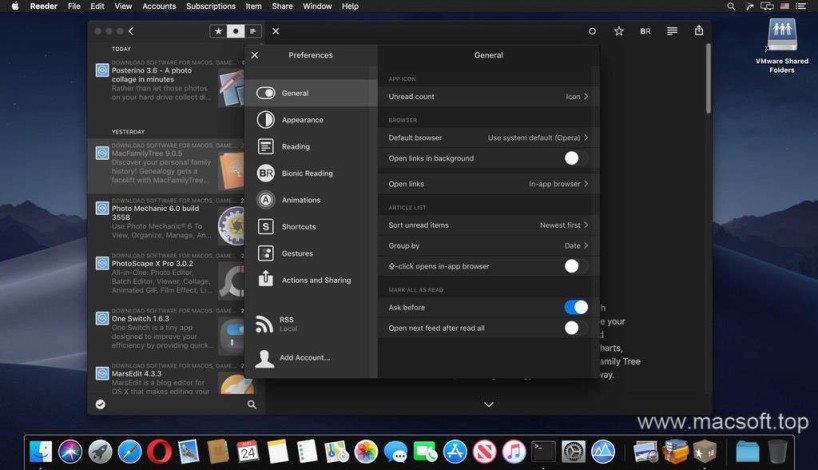Click the Bionic Reading BR toolbar icon
The width and height of the screenshot is (818, 470).
coord(645,31)
